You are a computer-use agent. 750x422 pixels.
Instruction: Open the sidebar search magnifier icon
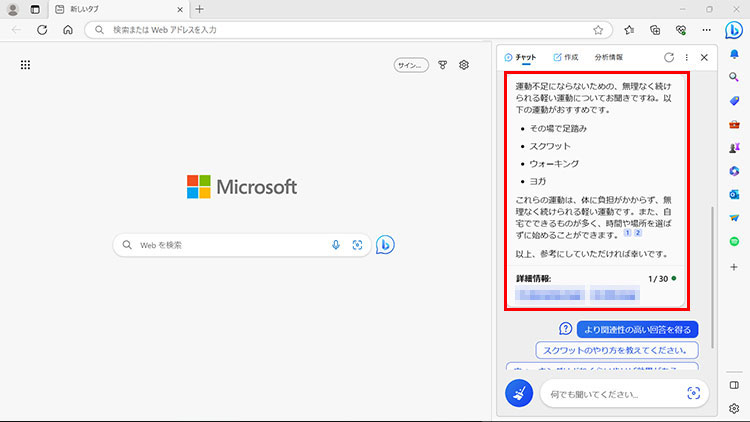[x=734, y=77]
